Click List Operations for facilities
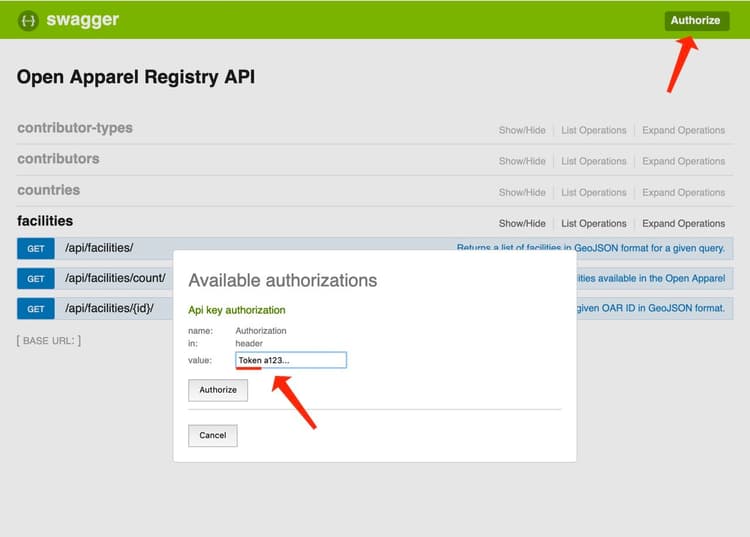The width and height of the screenshot is (750, 537). pyautogui.click(x=594, y=223)
